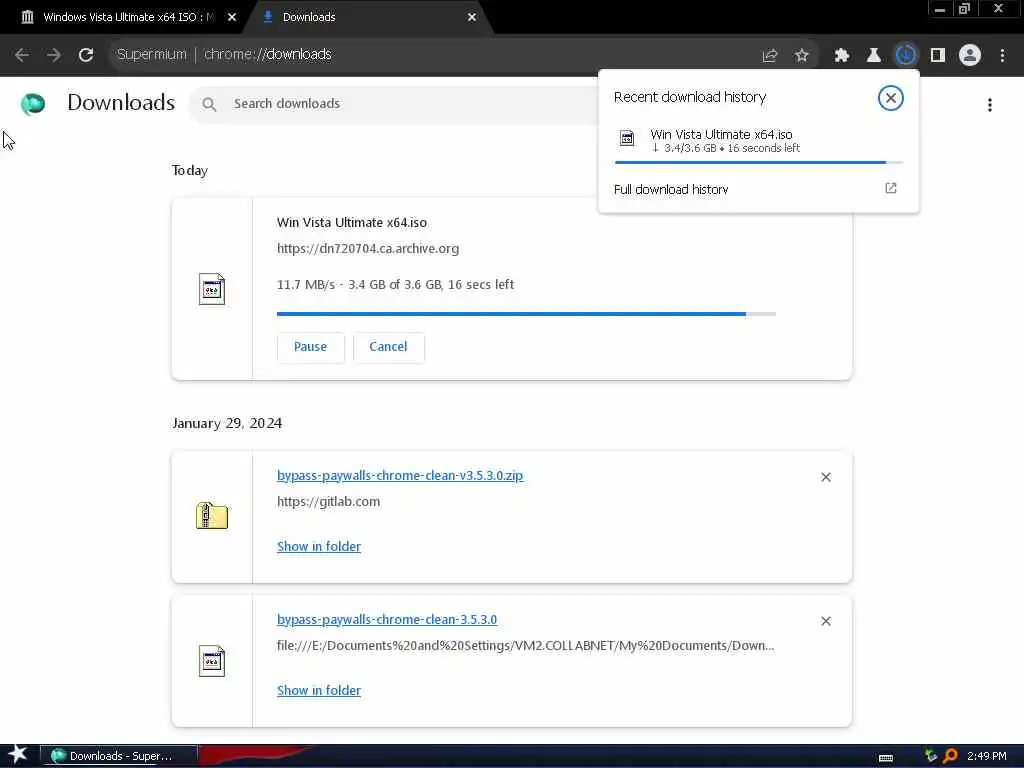This screenshot has height=768, width=1024.
Task: Show the zip file in folder
Action: tap(319, 547)
